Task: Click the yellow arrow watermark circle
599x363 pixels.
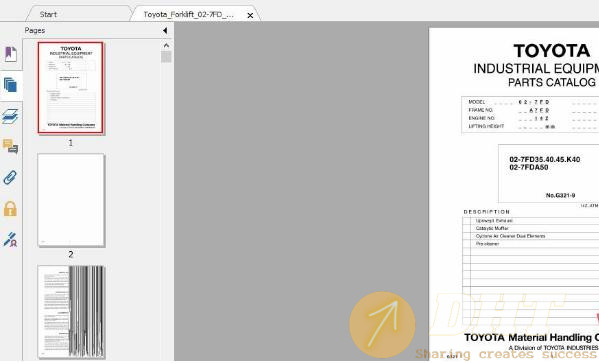Action: click(382, 325)
